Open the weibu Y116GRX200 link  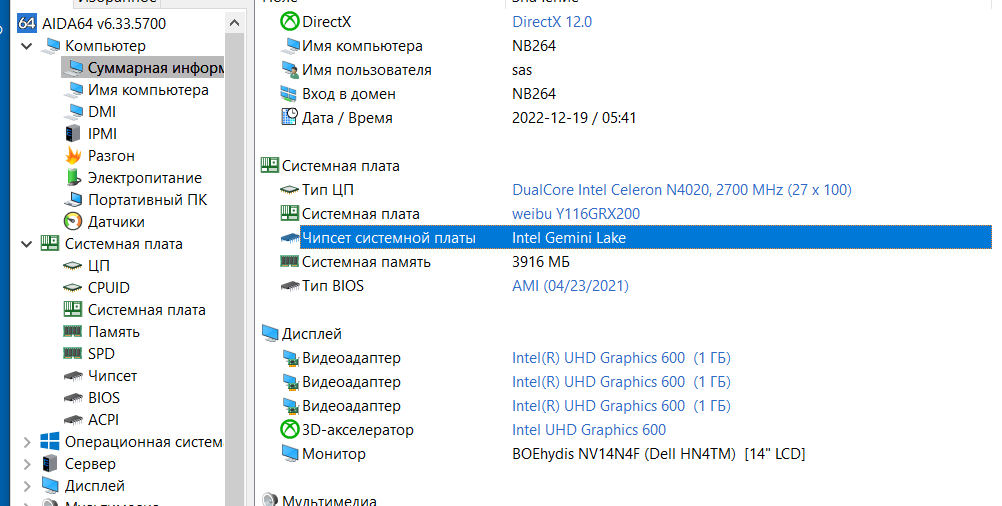click(x=576, y=214)
